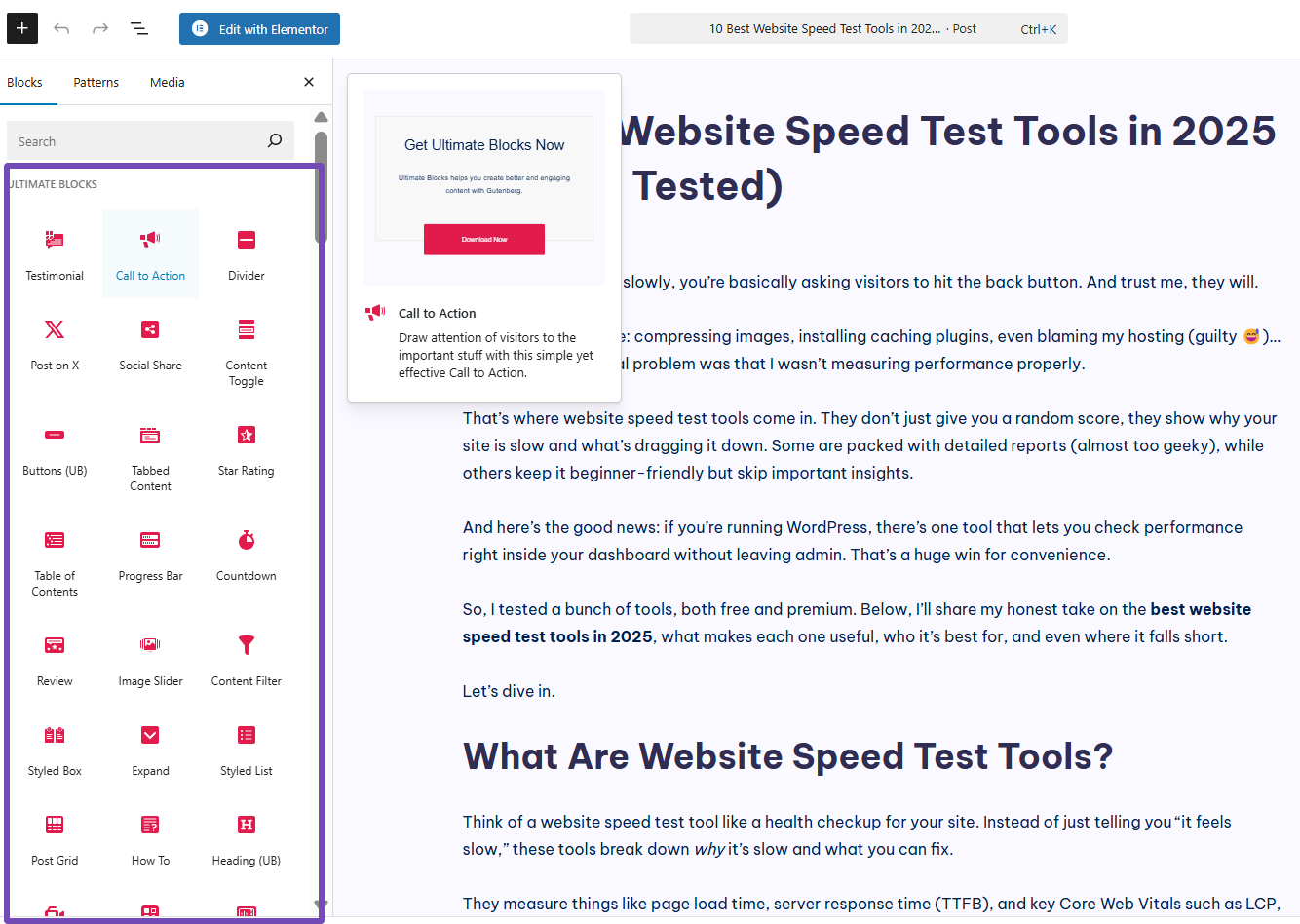
Task: Add the Expand block
Action: pos(150,749)
